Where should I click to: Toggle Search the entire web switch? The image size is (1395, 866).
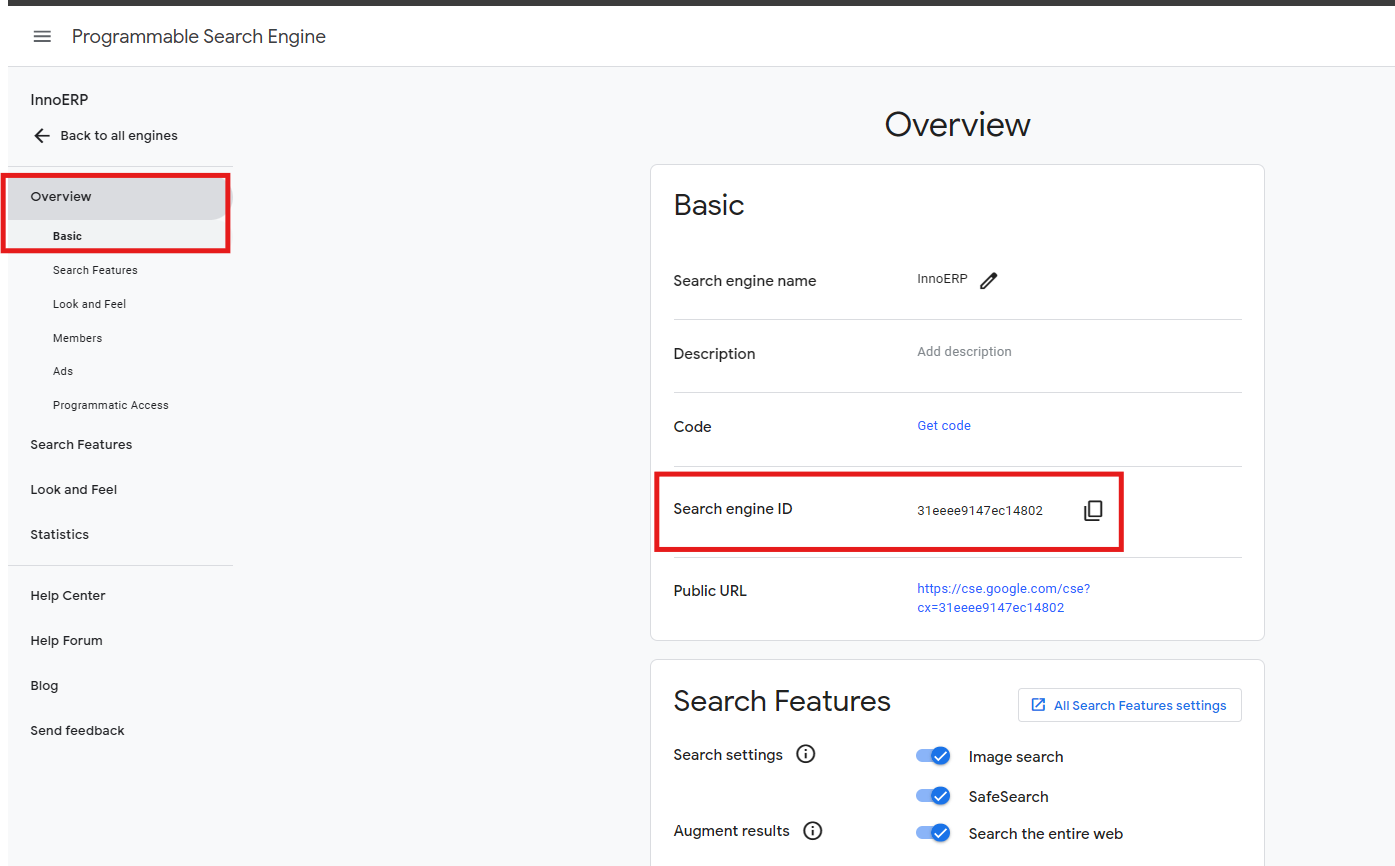933,833
